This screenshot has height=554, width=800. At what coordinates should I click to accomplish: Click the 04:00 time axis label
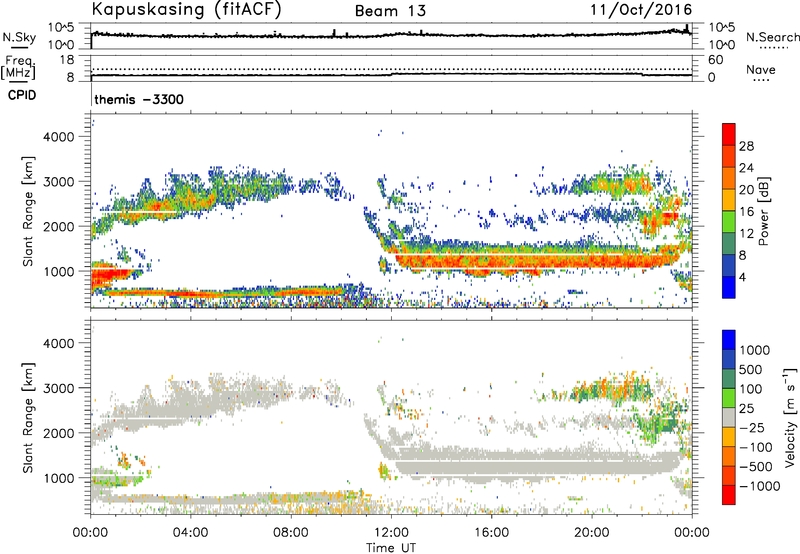coord(190,533)
